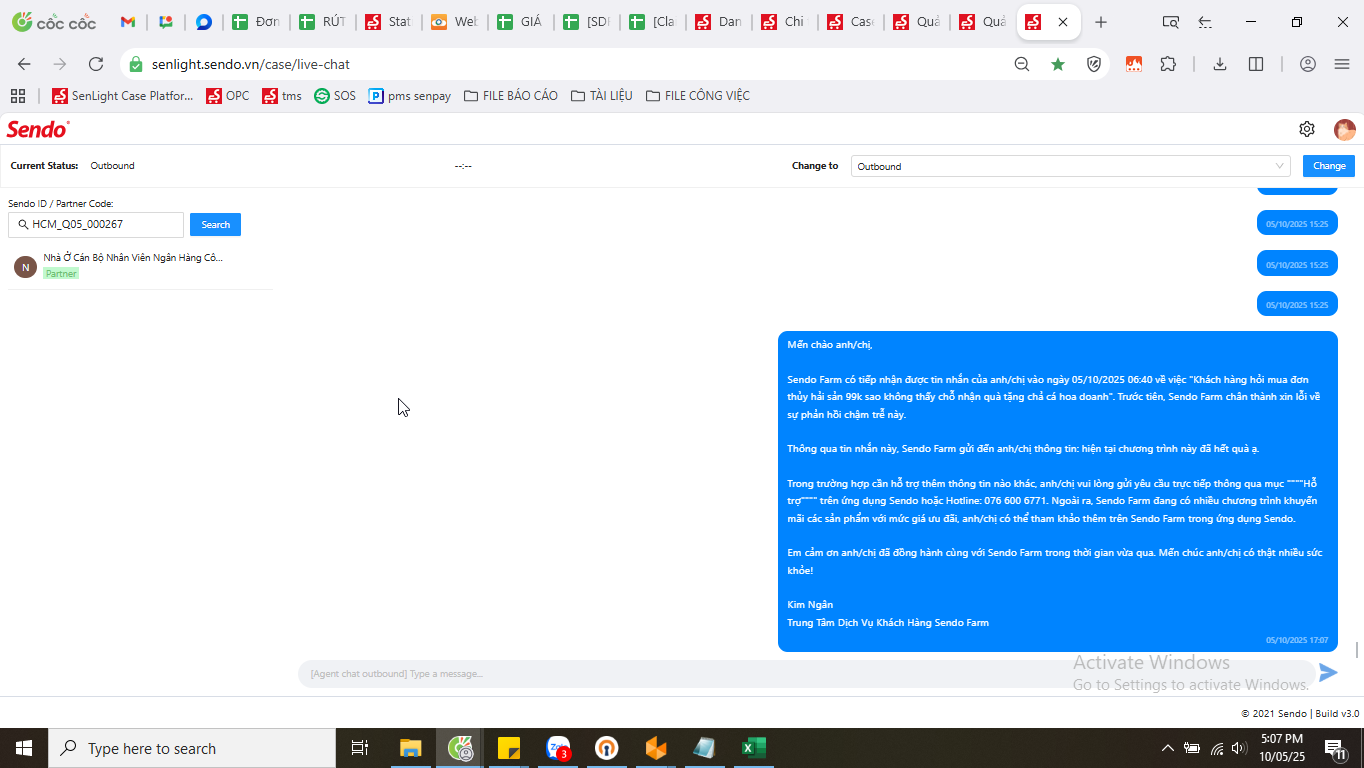The height and width of the screenshot is (768, 1364).
Task: Switch to the 'Stat' Sendo tab
Action: point(388,22)
